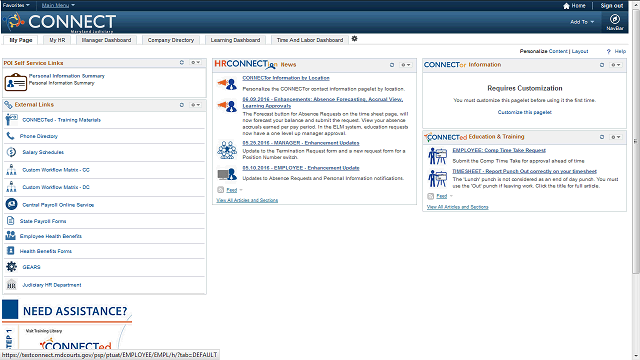Image resolution: width=640 pixels, height=360 pixels.
Task: Open the Main Menu dropdown
Action: click(58, 5)
